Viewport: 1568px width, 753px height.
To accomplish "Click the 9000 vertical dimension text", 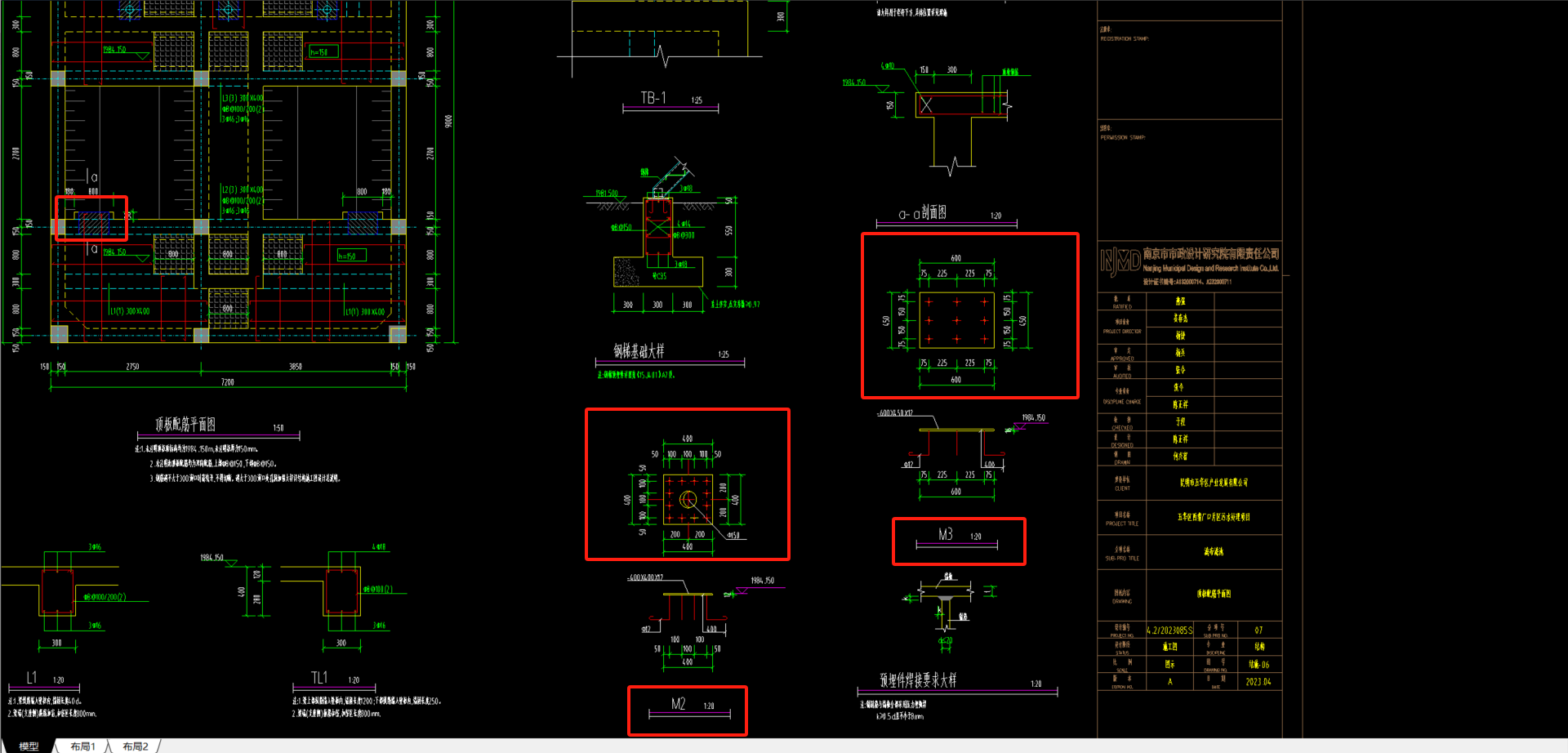I will tap(448, 121).
